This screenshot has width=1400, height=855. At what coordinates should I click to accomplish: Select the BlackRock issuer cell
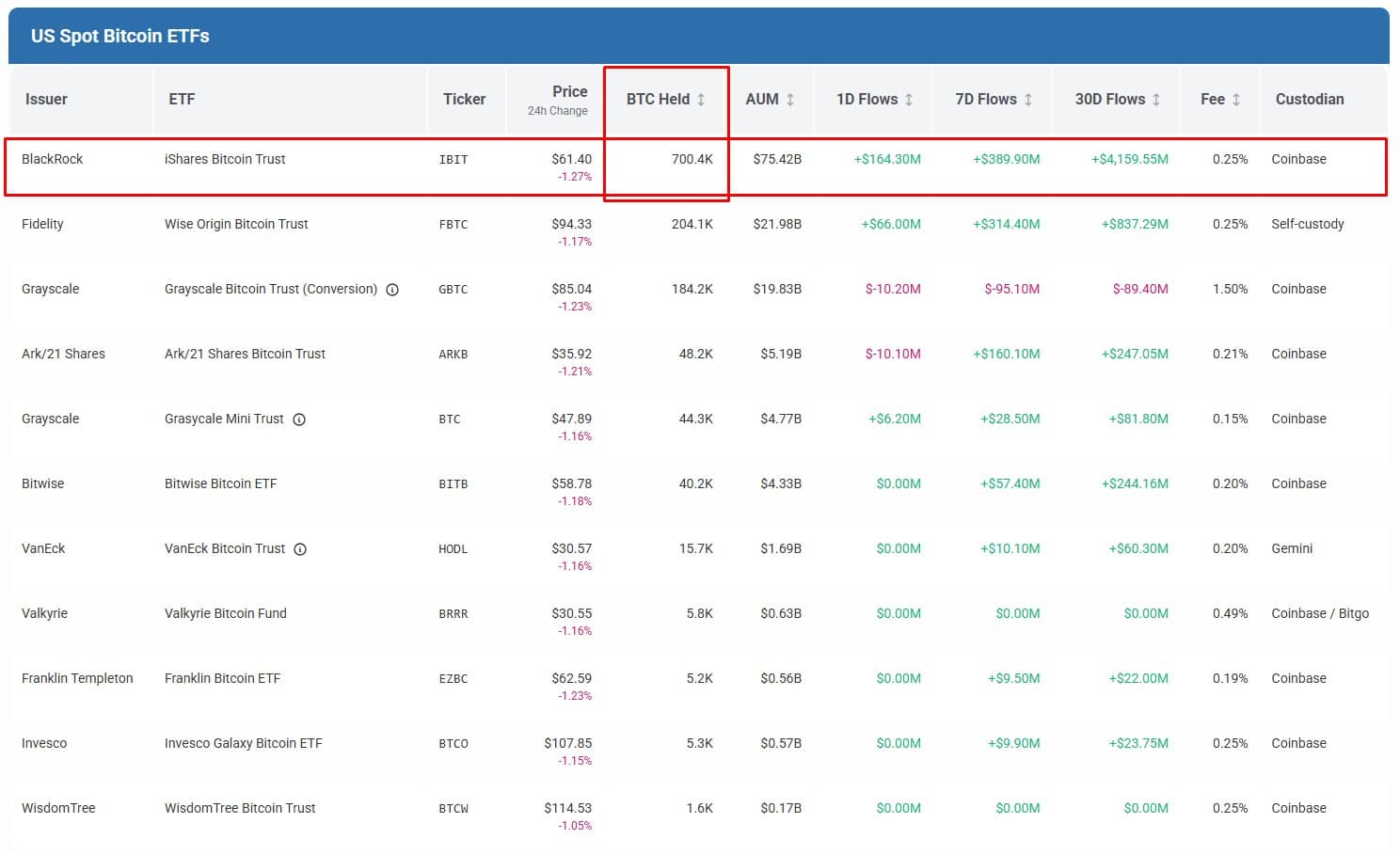click(x=53, y=159)
